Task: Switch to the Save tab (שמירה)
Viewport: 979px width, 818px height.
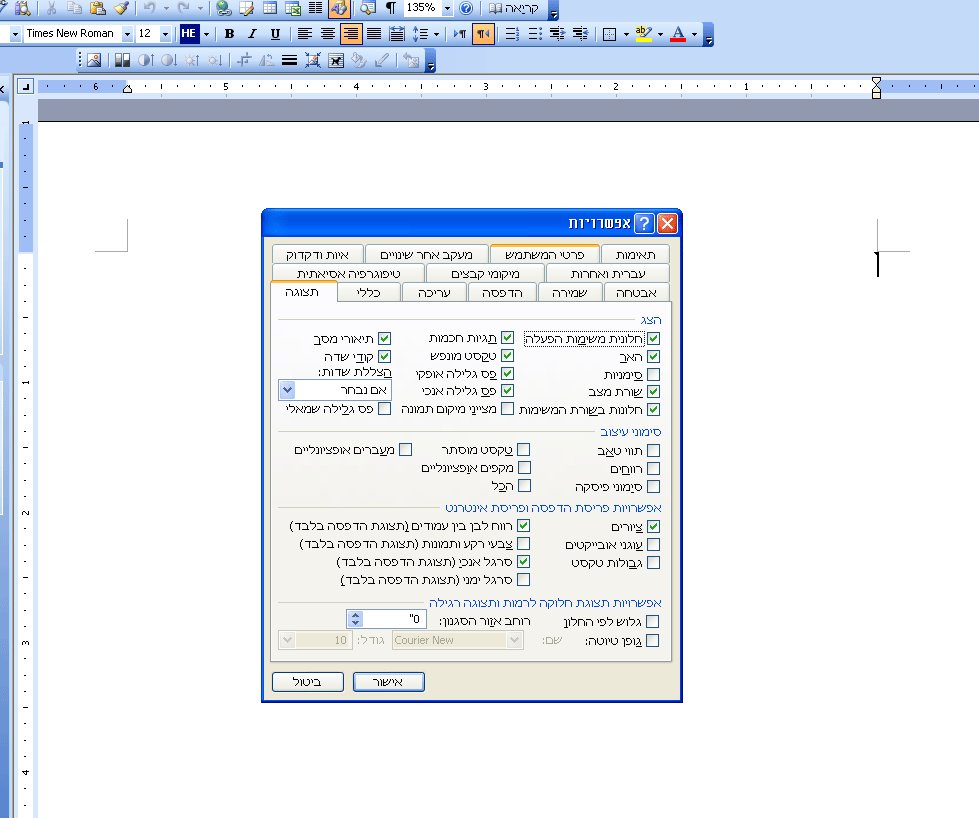Action: point(570,292)
